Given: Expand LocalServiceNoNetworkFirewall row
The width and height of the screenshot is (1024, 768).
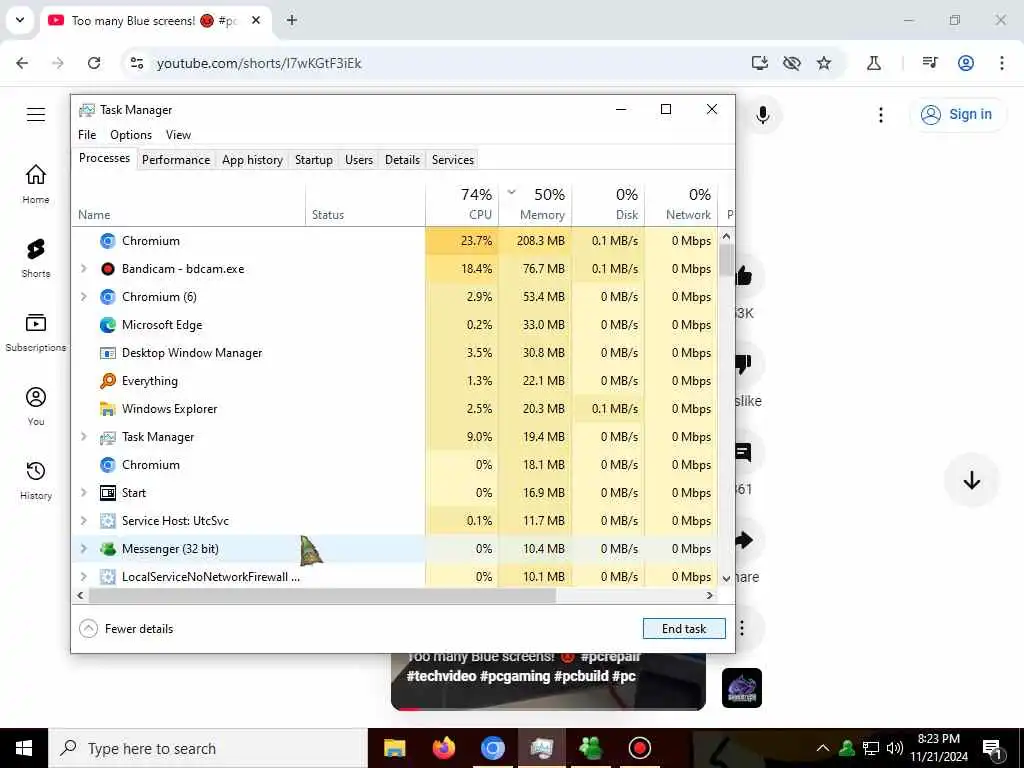Looking at the screenshot, I should pyautogui.click(x=84, y=577).
